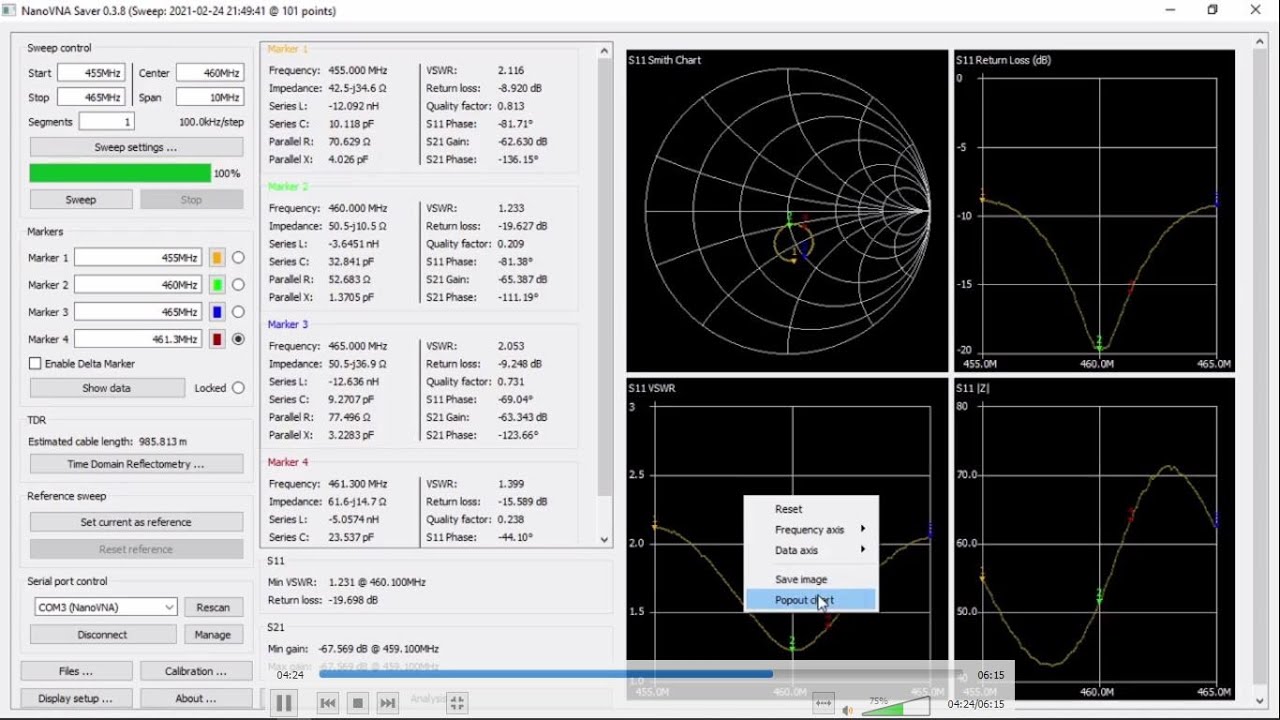This screenshot has width=1280, height=720.
Task: Select Marker 4 radio button
Action: (x=238, y=339)
